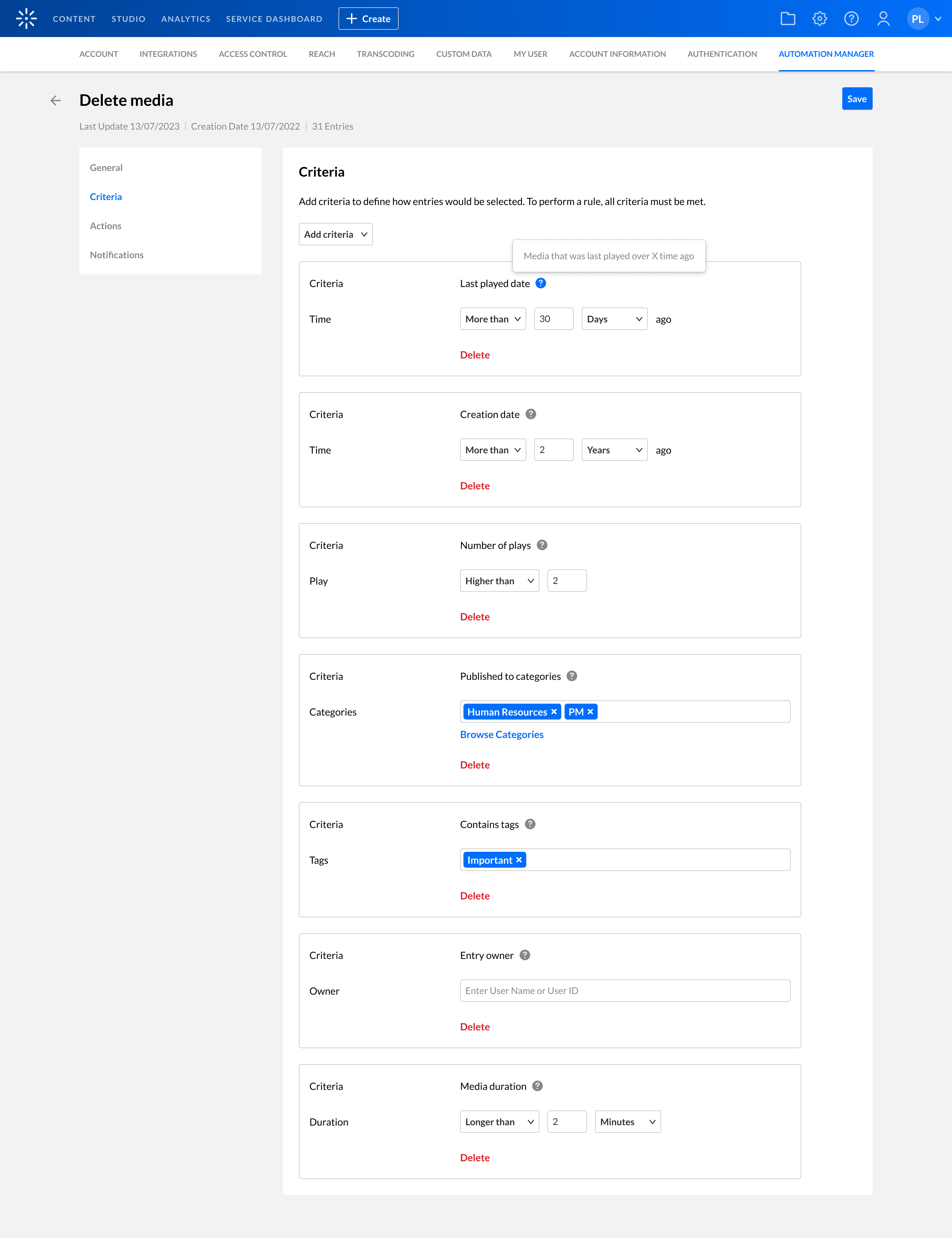
Task: Go back using the left arrow icon
Action: 56,100
